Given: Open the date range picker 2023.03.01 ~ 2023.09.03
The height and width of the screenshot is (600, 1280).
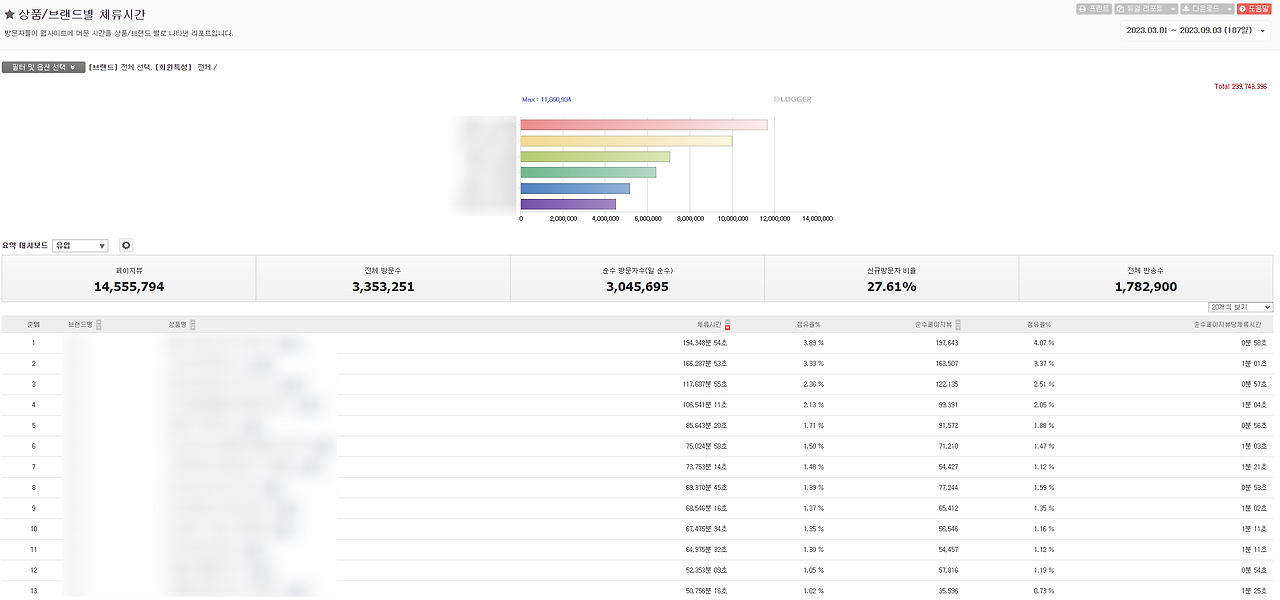Looking at the screenshot, I should click(x=1196, y=31).
